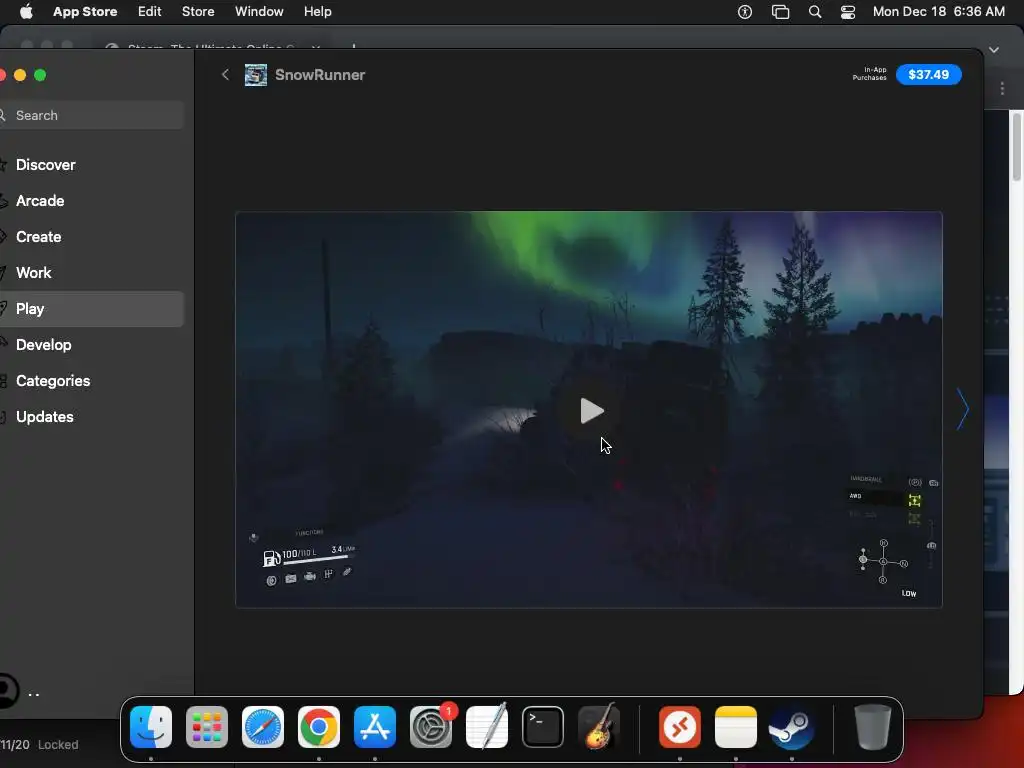Open the Edit menu
The image size is (1024, 768).
[x=150, y=11]
